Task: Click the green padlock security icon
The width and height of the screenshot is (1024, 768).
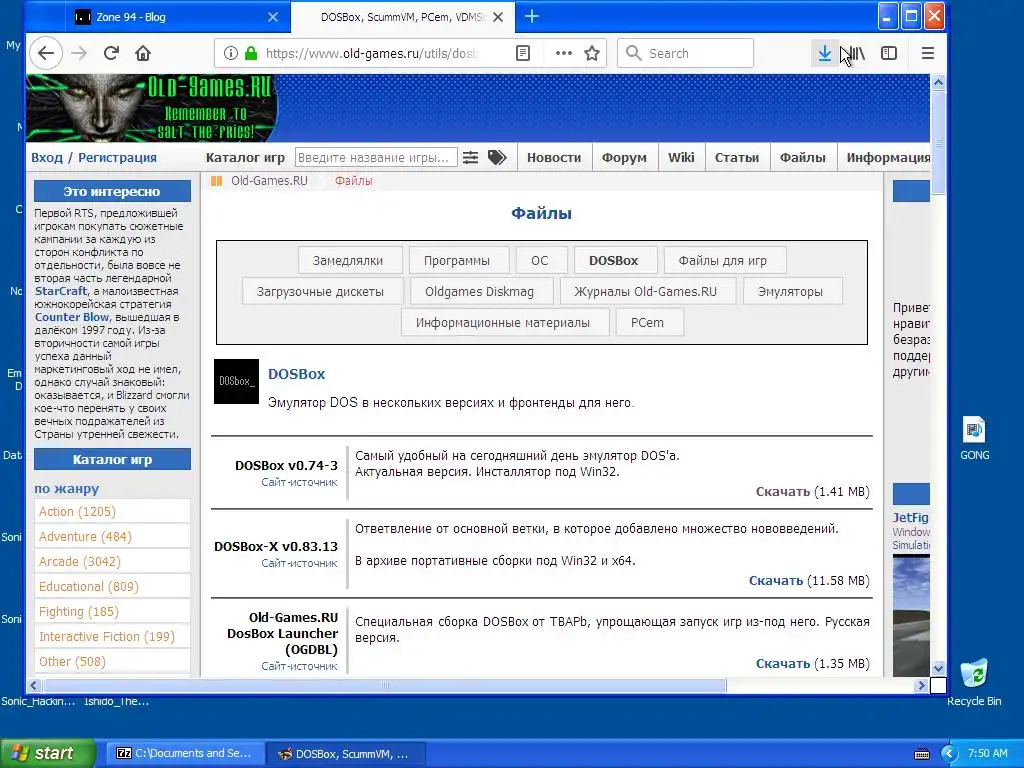Action: pyautogui.click(x=251, y=53)
